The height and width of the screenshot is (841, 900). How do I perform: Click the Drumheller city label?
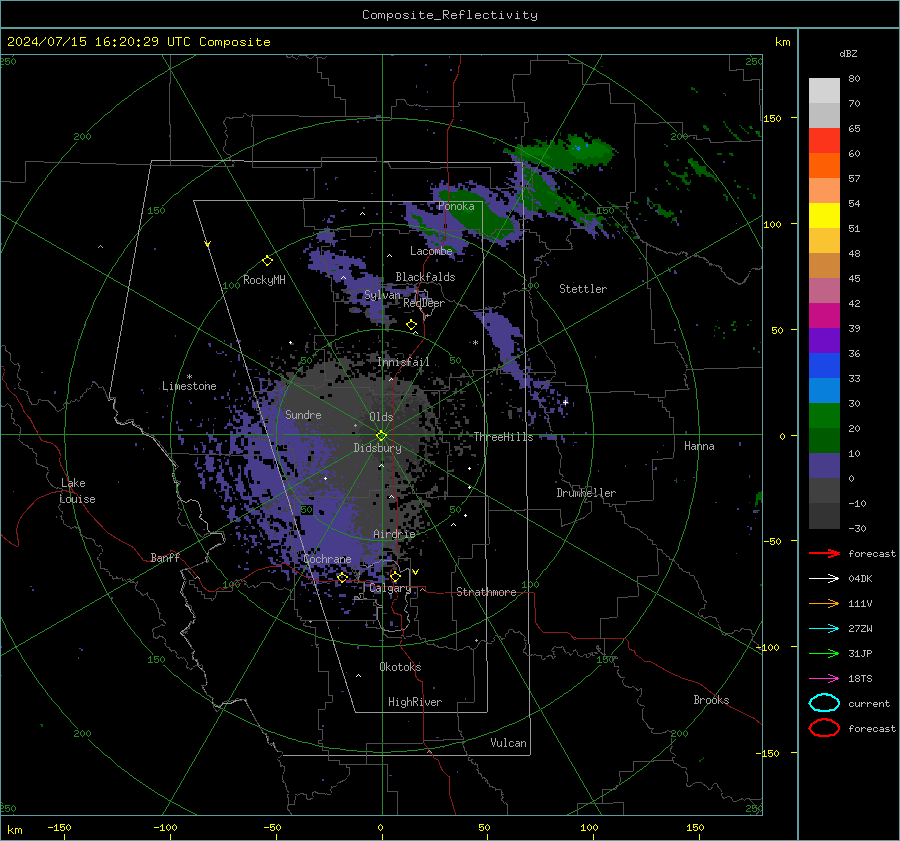pos(586,493)
